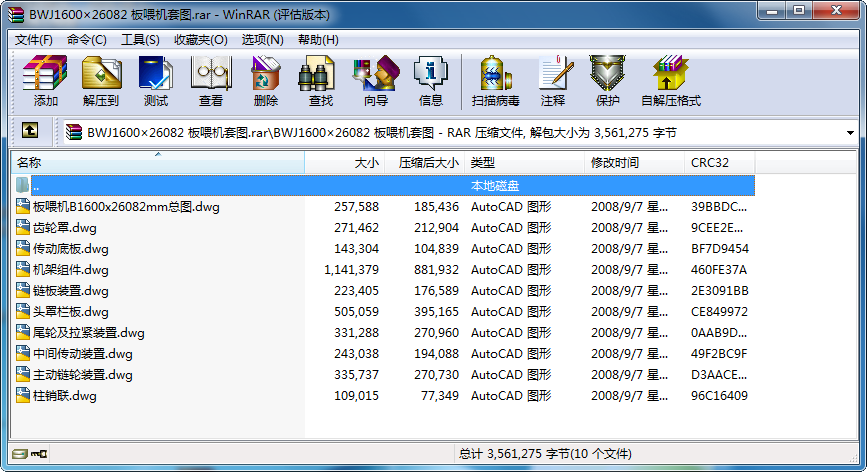The image size is (867, 472).
Task: Select file 柱销联.dwg in list
Action: 65,396
